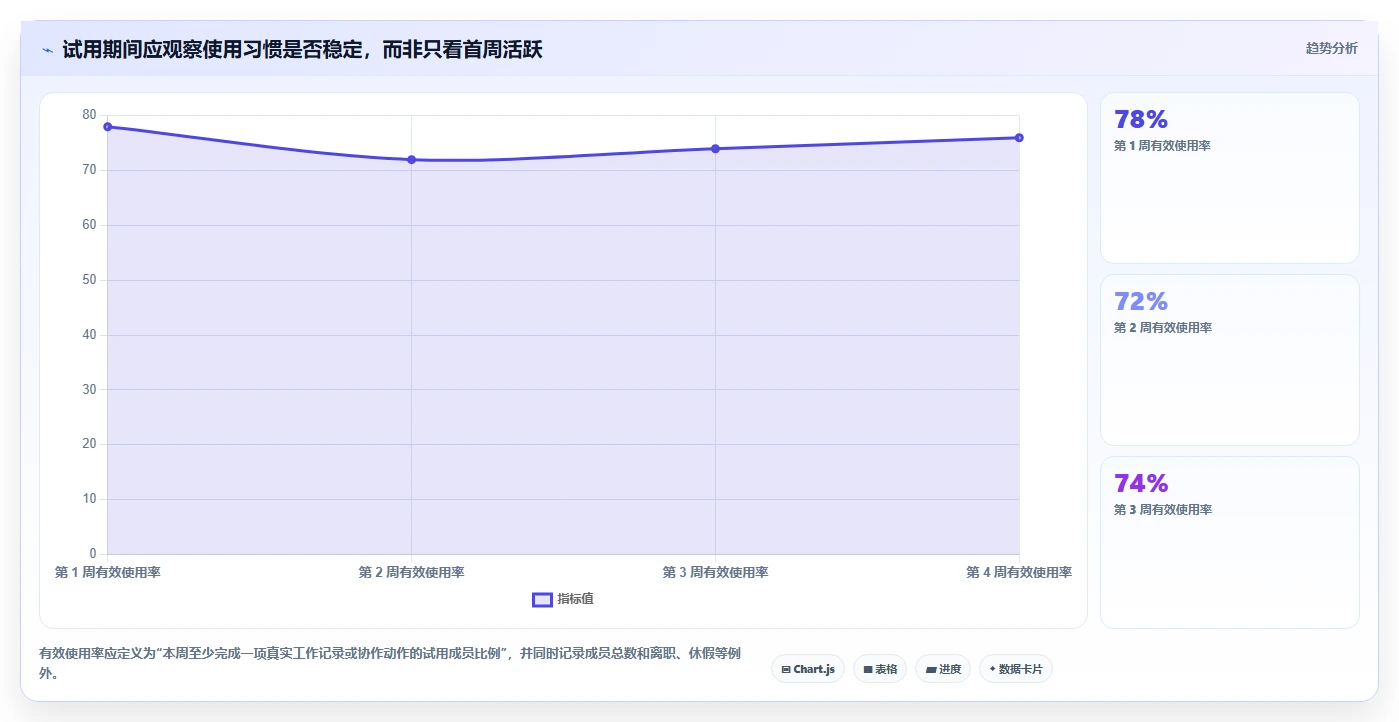Click the y-axis value 20
This screenshot has height=722, width=1399.
tap(90, 444)
